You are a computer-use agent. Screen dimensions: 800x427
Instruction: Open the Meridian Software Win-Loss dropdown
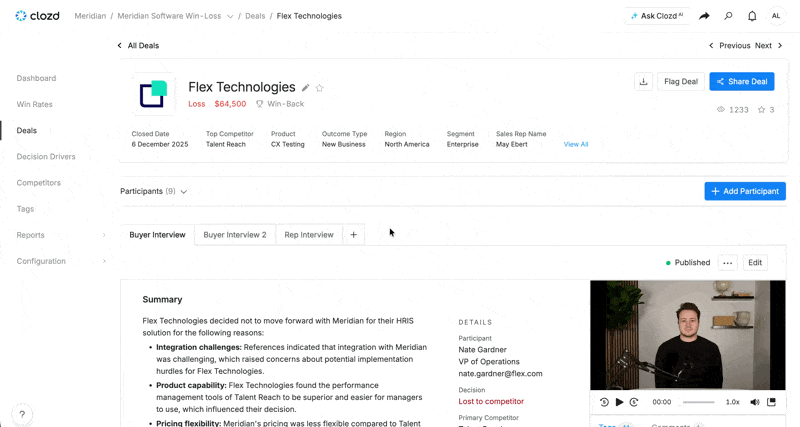click(230, 16)
